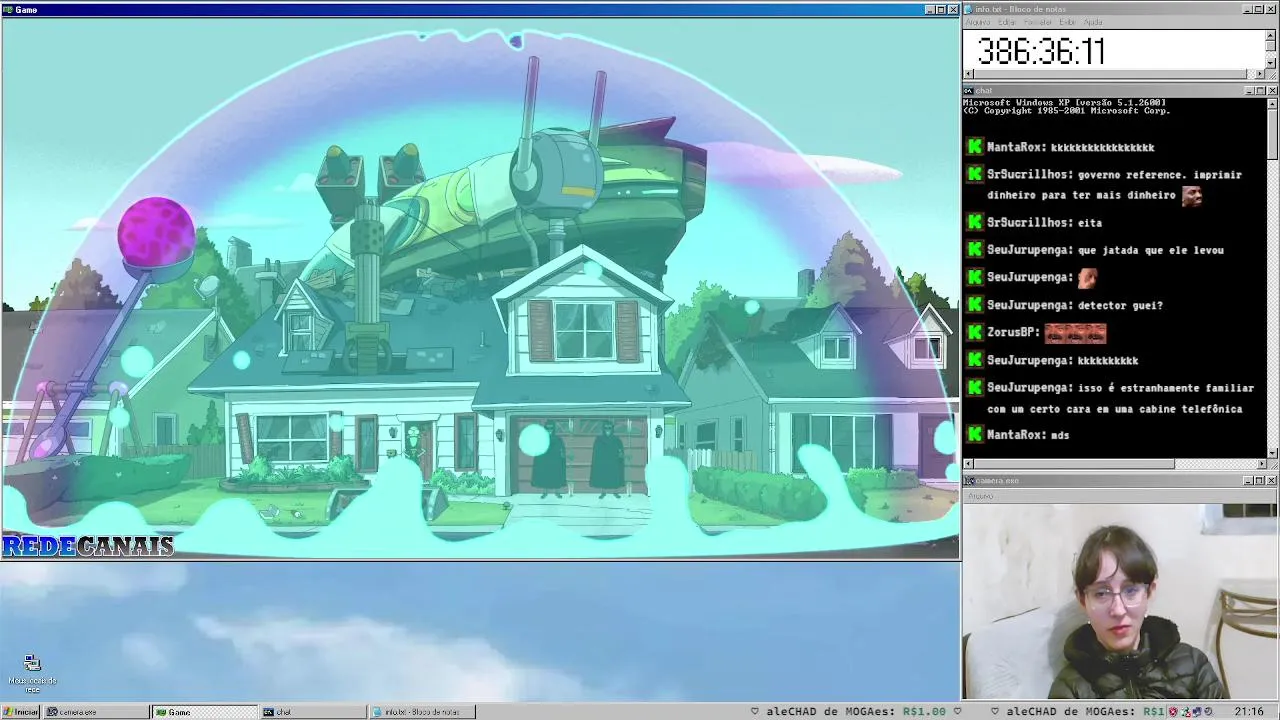
Task: Switch to camera.exe in the taskbar
Action: pyautogui.click(x=96, y=712)
